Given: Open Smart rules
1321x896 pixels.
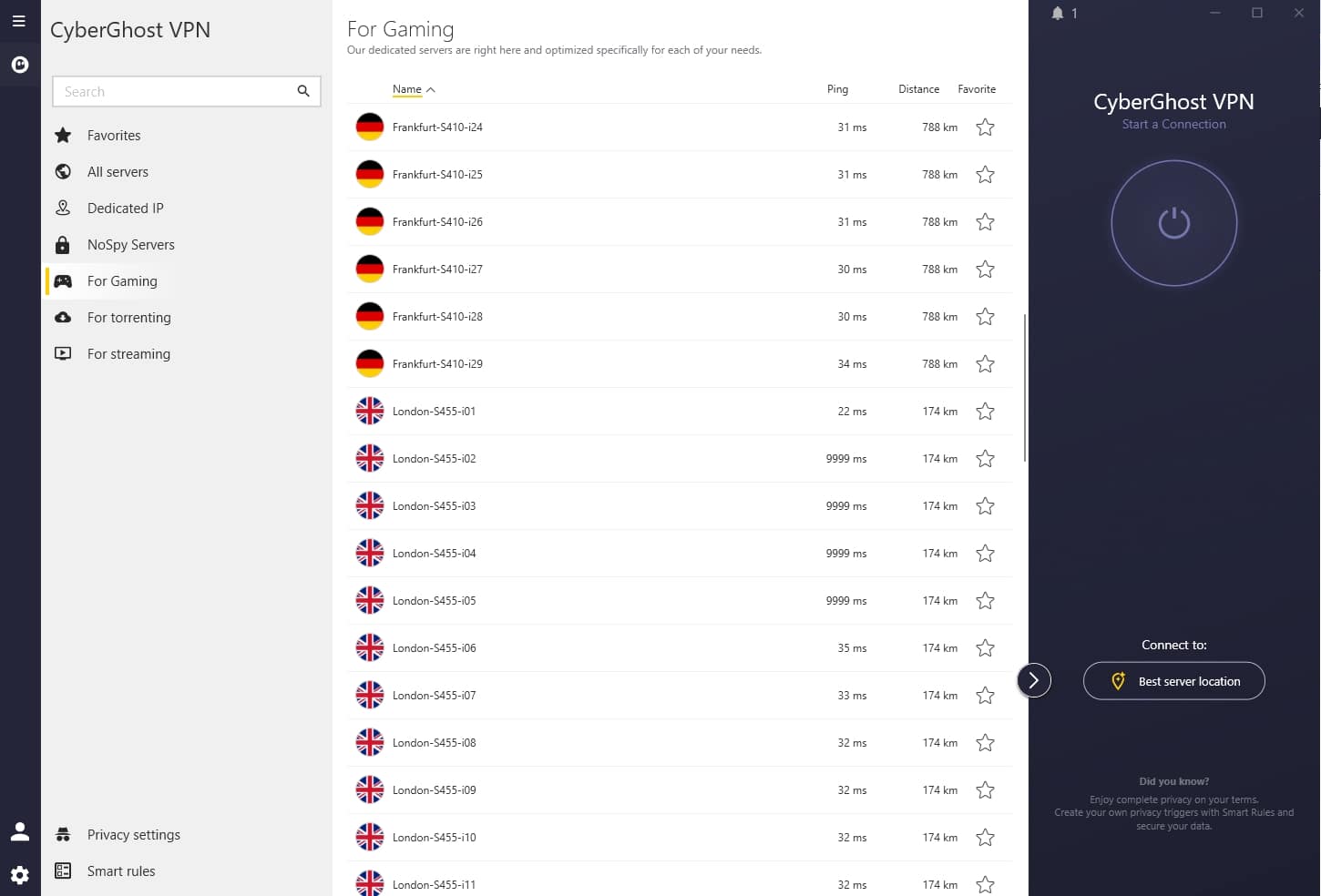Looking at the screenshot, I should 120,871.
